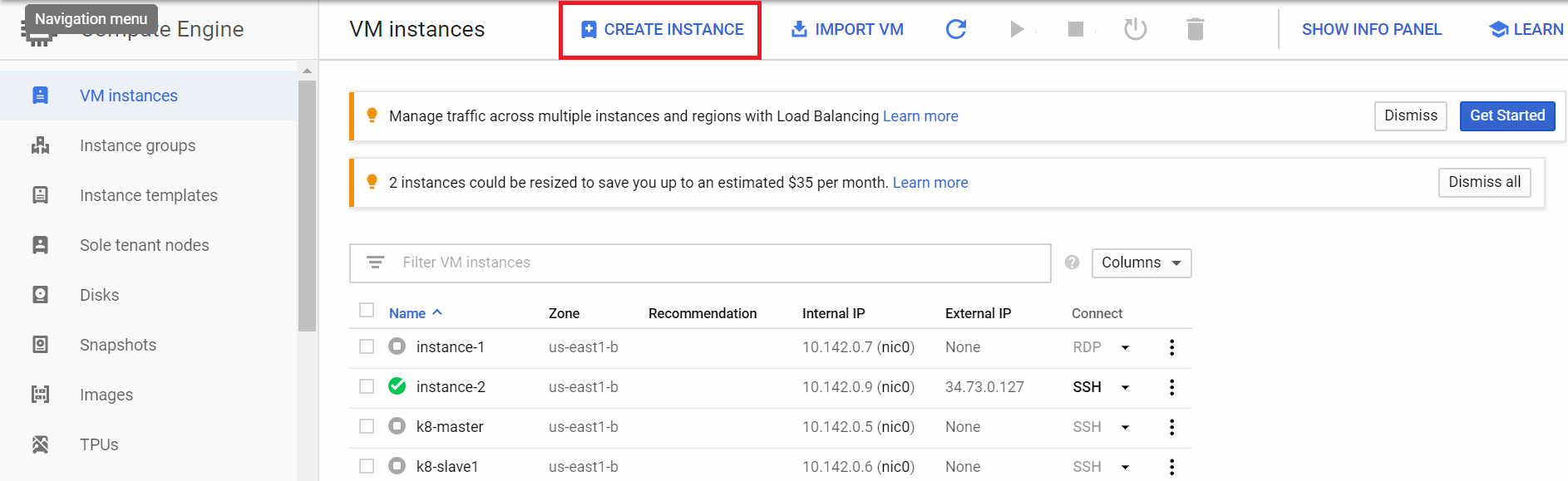Open the Columns dropdown
The image size is (1568, 481).
point(1141,263)
